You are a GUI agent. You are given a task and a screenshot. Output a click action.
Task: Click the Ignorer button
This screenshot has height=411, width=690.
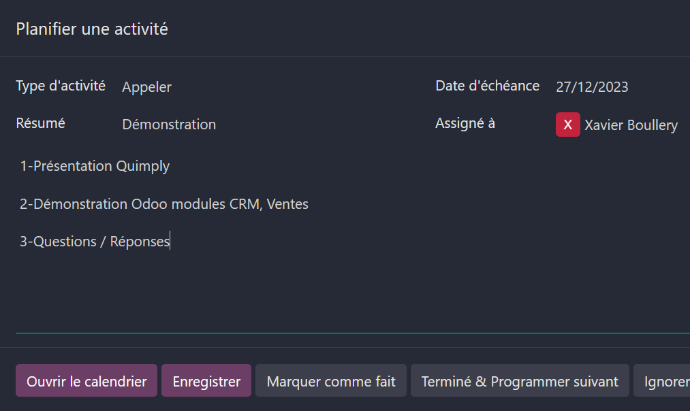(x=664, y=381)
